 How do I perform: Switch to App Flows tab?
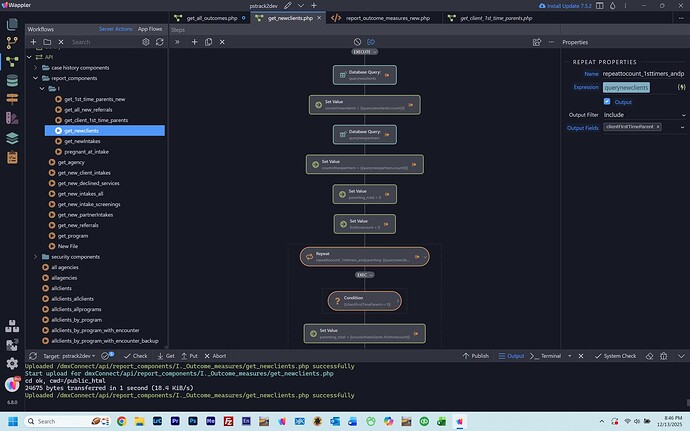coord(150,30)
